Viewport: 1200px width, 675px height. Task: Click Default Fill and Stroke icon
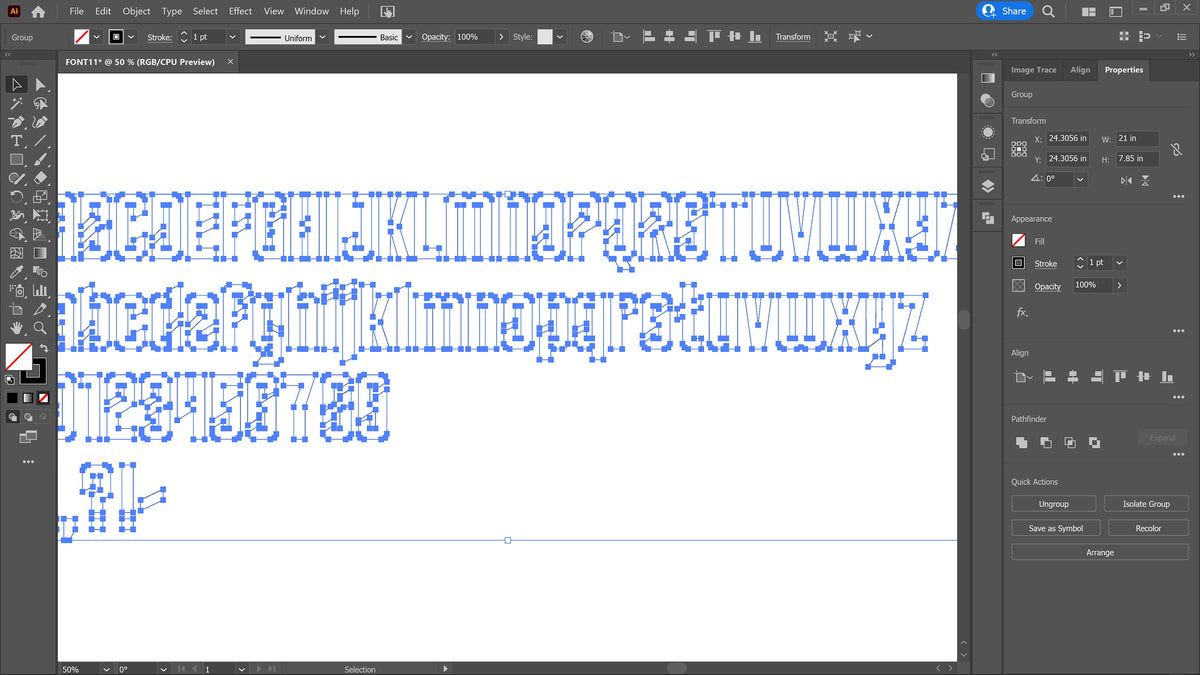[10, 380]
